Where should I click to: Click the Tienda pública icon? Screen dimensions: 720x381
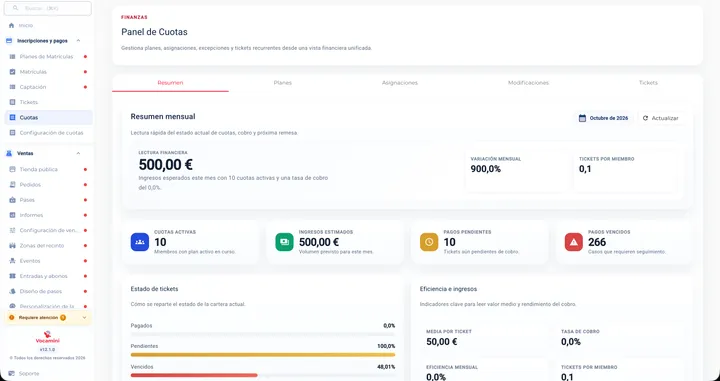tap(12, 169)
